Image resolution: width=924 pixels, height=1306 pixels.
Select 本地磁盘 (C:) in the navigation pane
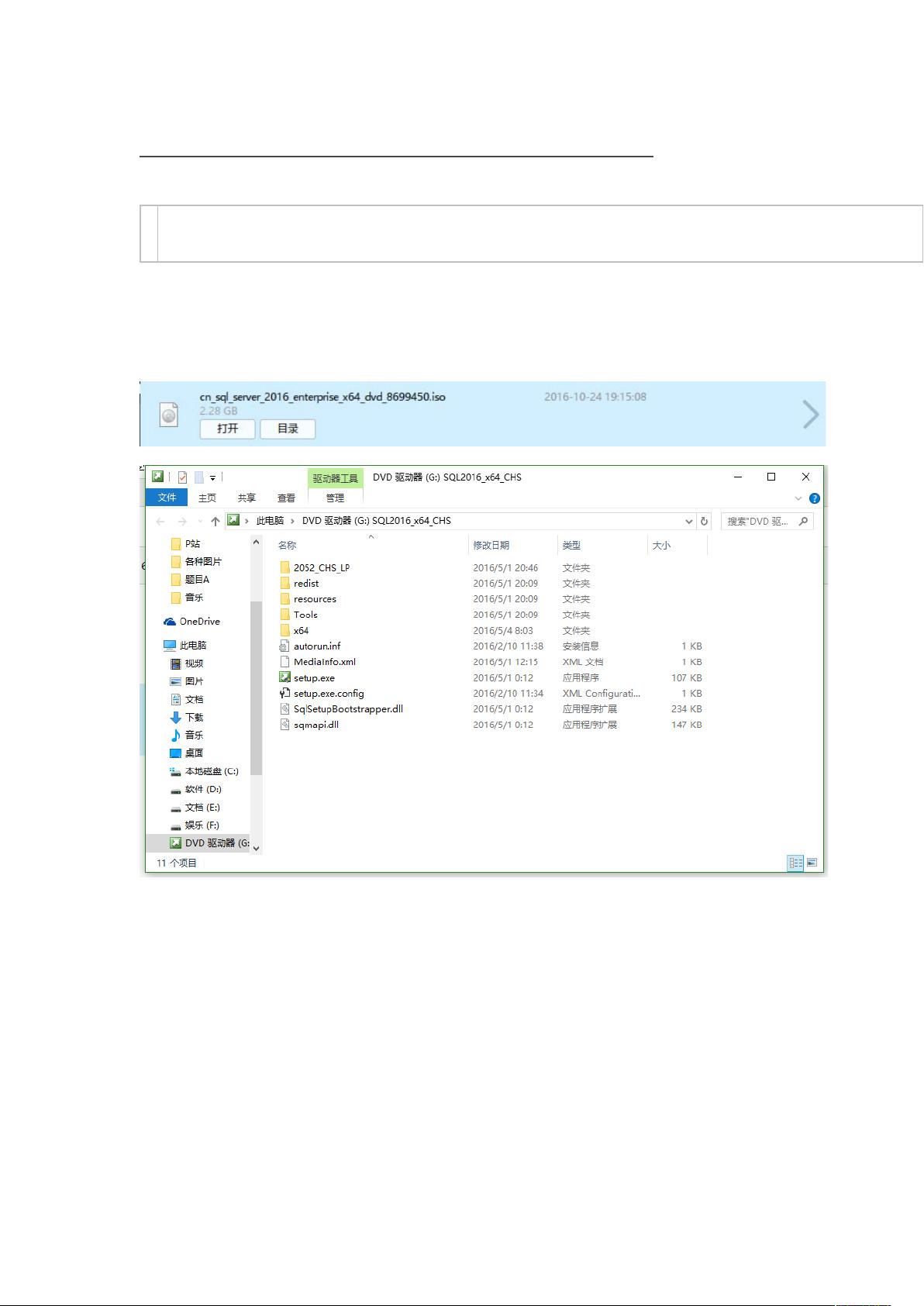(x=211, y=772)
